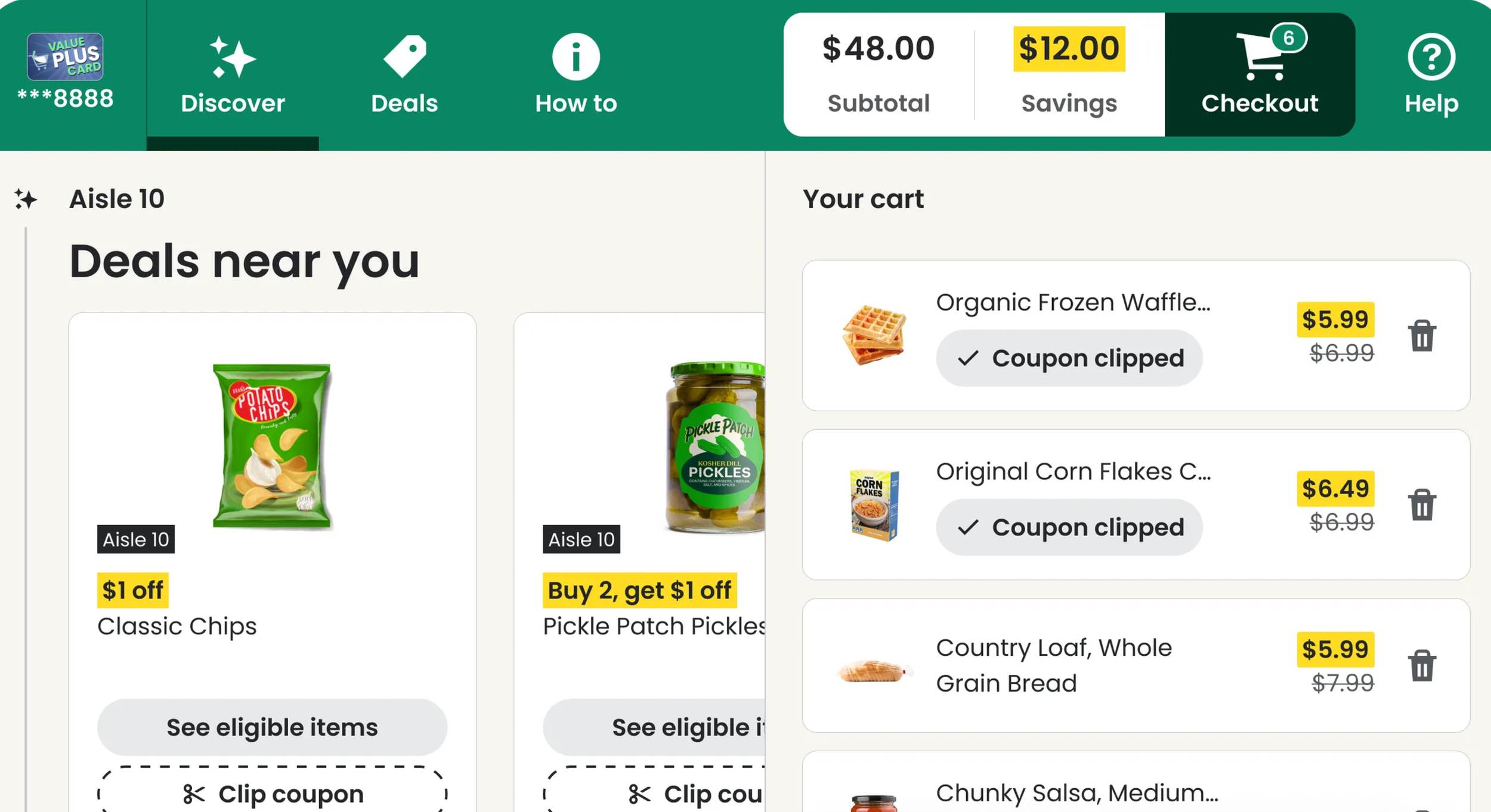Remove Original Corn Flakes using trash icon
Screen dimensions: 1491x812
(x=1422, y=504)
